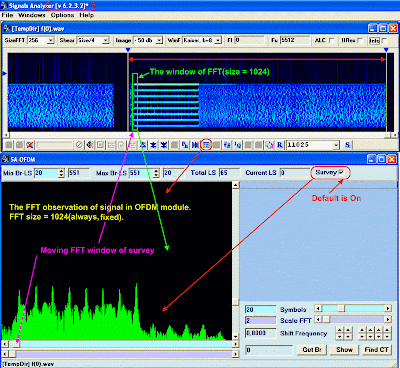Click the Min Br-LS spinner arrows
Image resolution: width=400 pixels, height=368 pixels.
pyautogui.click(x=61, y=173)
